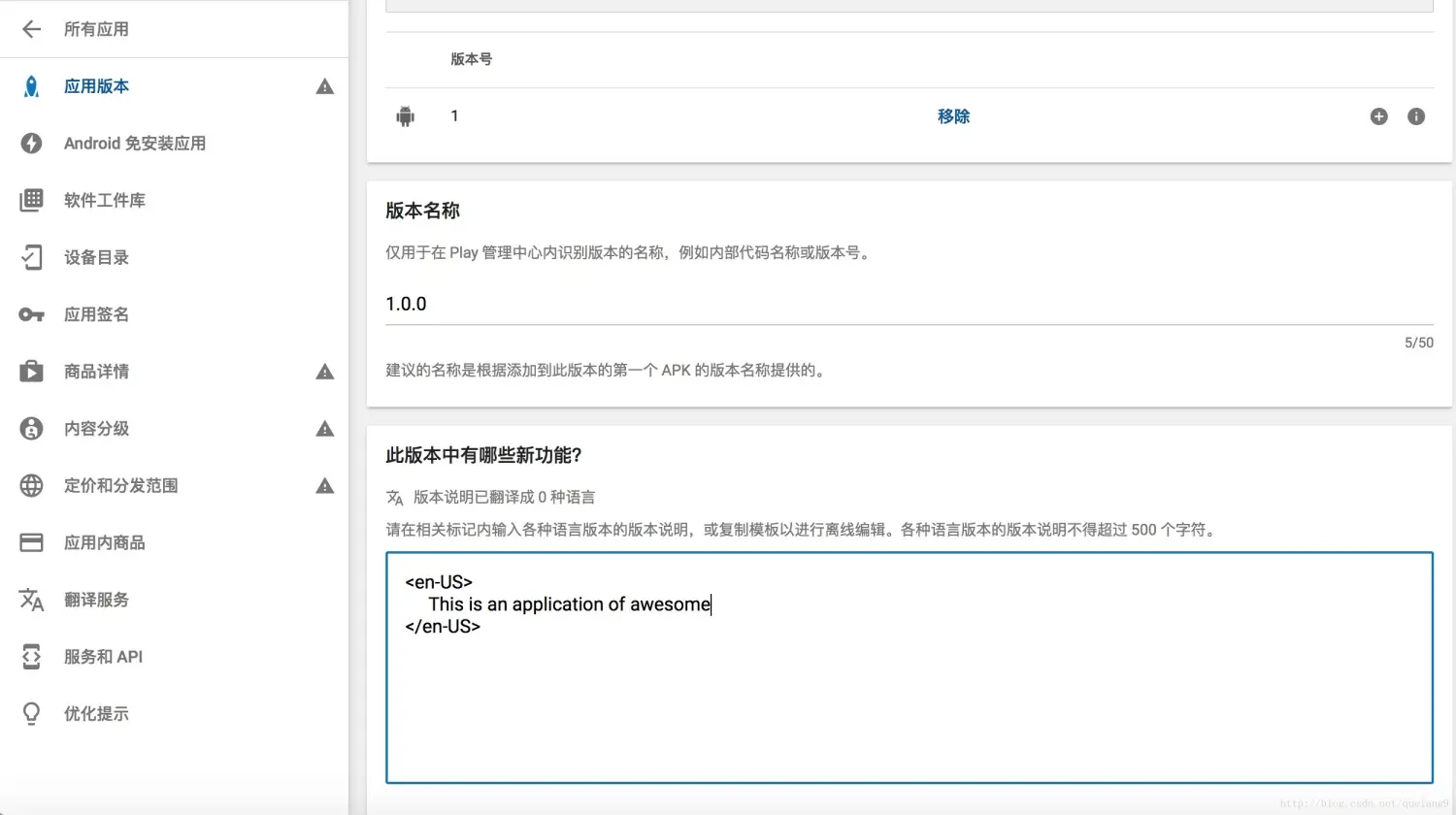Click the 移除 link for version 1
Screen dimensions: 1456x815
pyautogui.click(x=953, y=116)
